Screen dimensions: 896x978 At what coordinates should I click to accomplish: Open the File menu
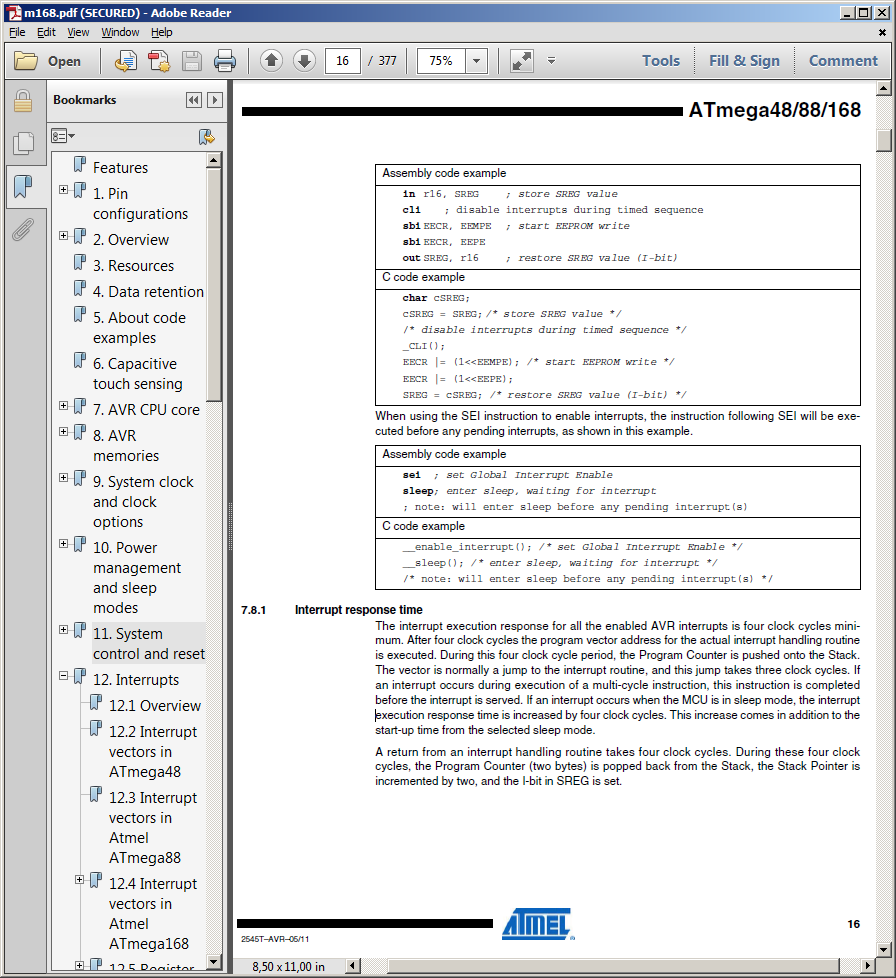click(x=17, y=32)
